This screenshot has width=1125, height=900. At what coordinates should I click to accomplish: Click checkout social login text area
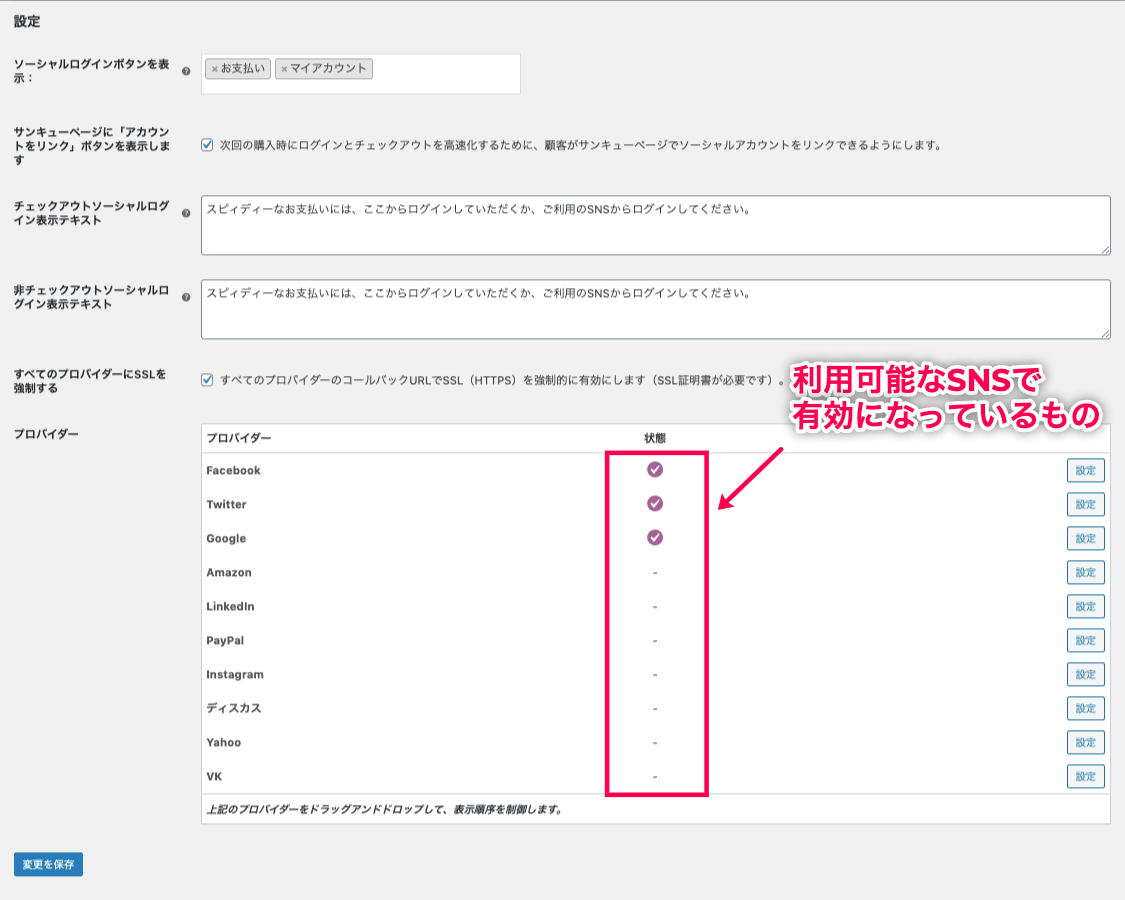click(x=655, y=225)
